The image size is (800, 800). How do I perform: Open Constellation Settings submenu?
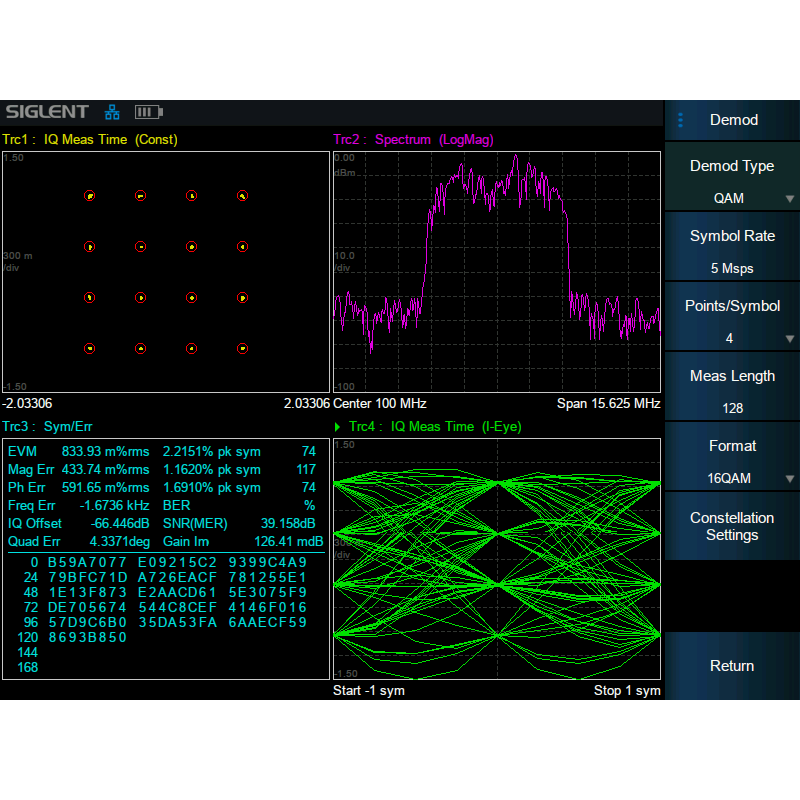tap(732, 526)
